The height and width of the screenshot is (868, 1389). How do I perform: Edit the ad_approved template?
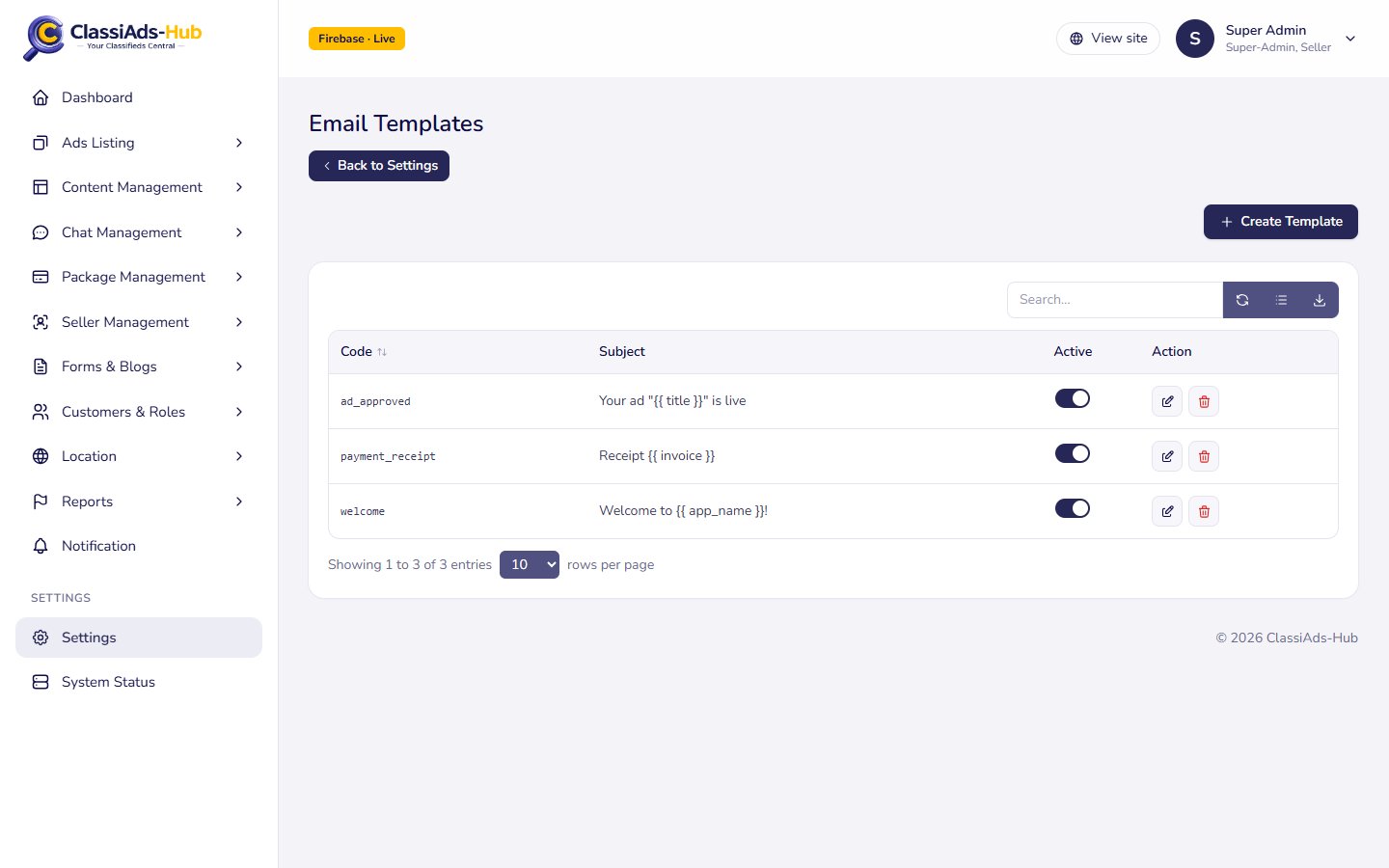tap(1167, 401)
